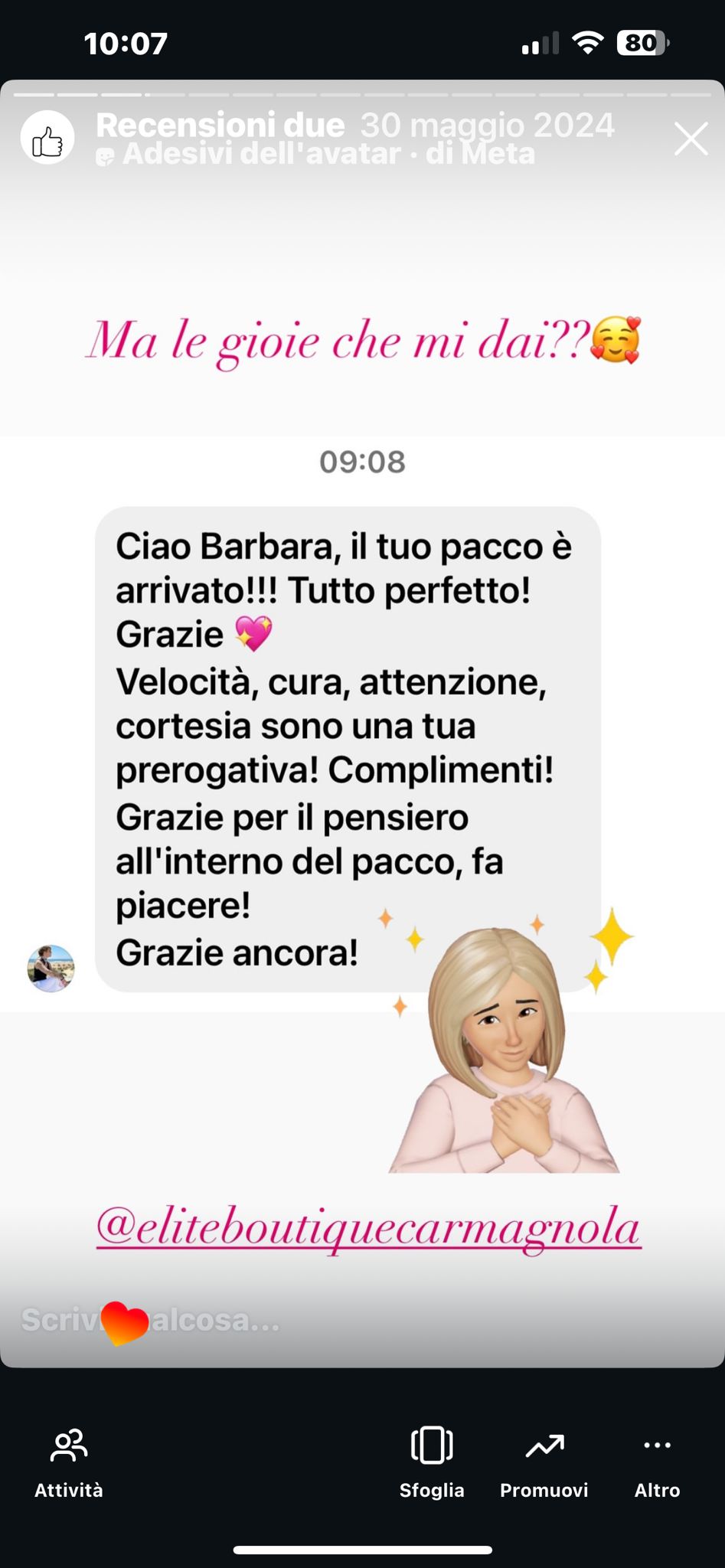
Task: Open the sender's round profile picture
Action: [51, 968]
